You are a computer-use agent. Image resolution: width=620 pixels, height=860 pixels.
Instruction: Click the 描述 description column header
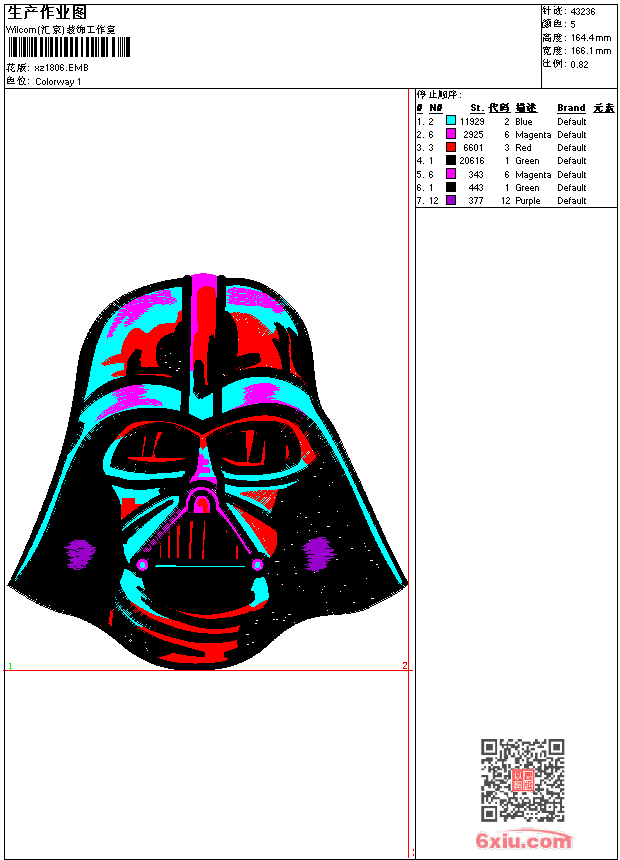[526, 108]
